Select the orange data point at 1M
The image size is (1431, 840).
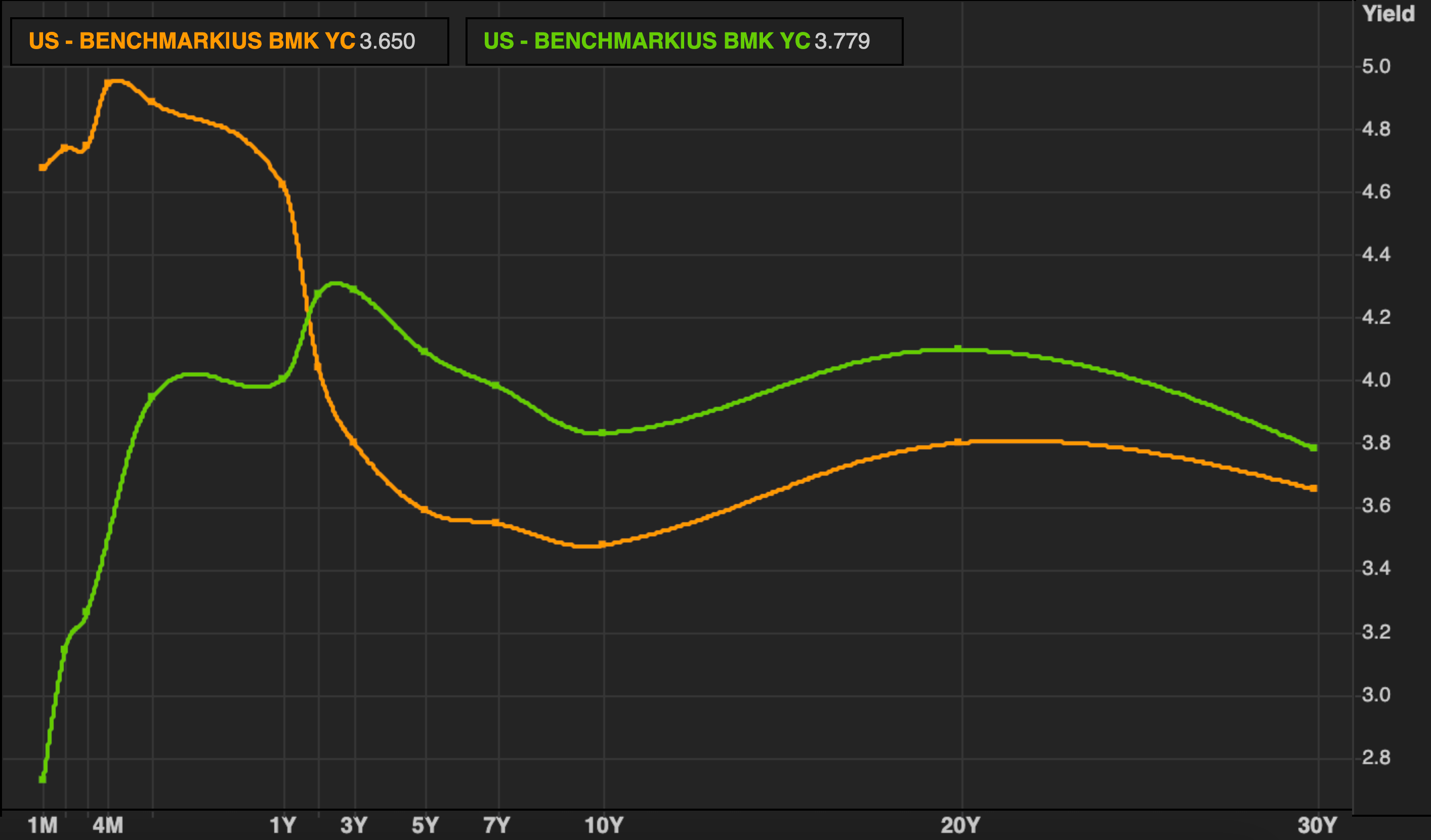43,167
